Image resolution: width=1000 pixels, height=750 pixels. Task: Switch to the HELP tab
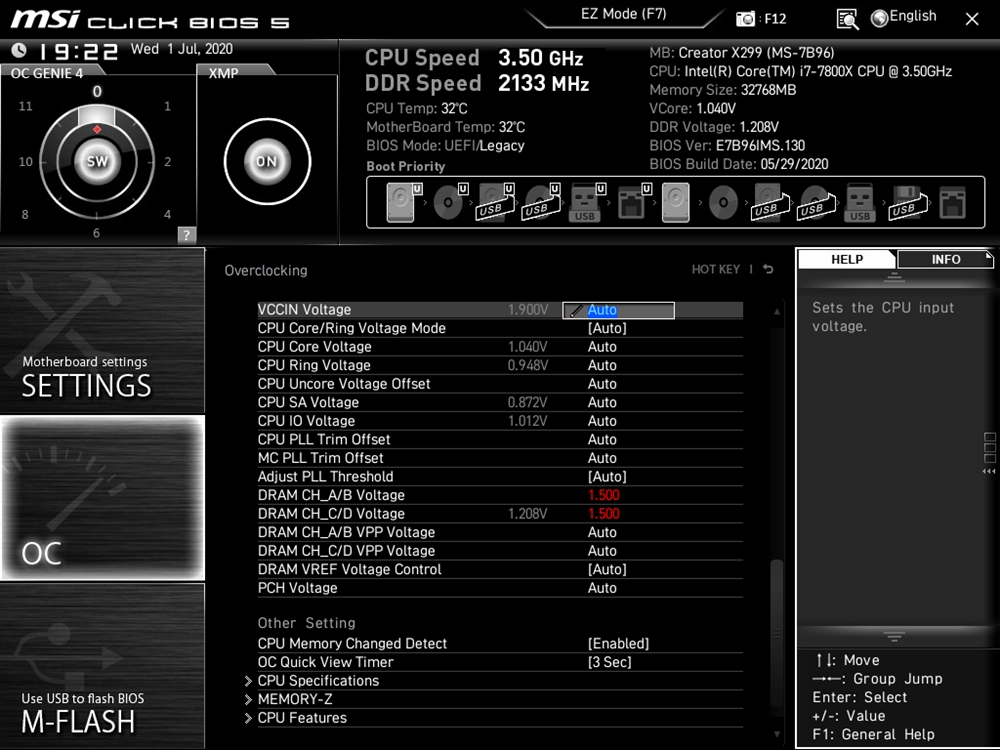tap(847, 259)
